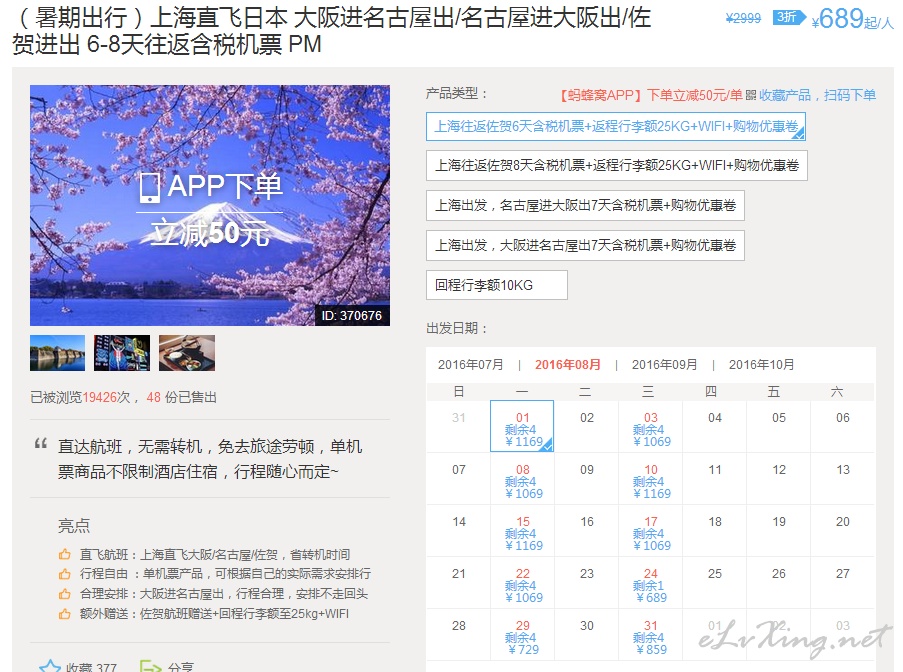
Task: Select 上海往返佐贺8天含税机票 product option
Action: click(617, 166)
